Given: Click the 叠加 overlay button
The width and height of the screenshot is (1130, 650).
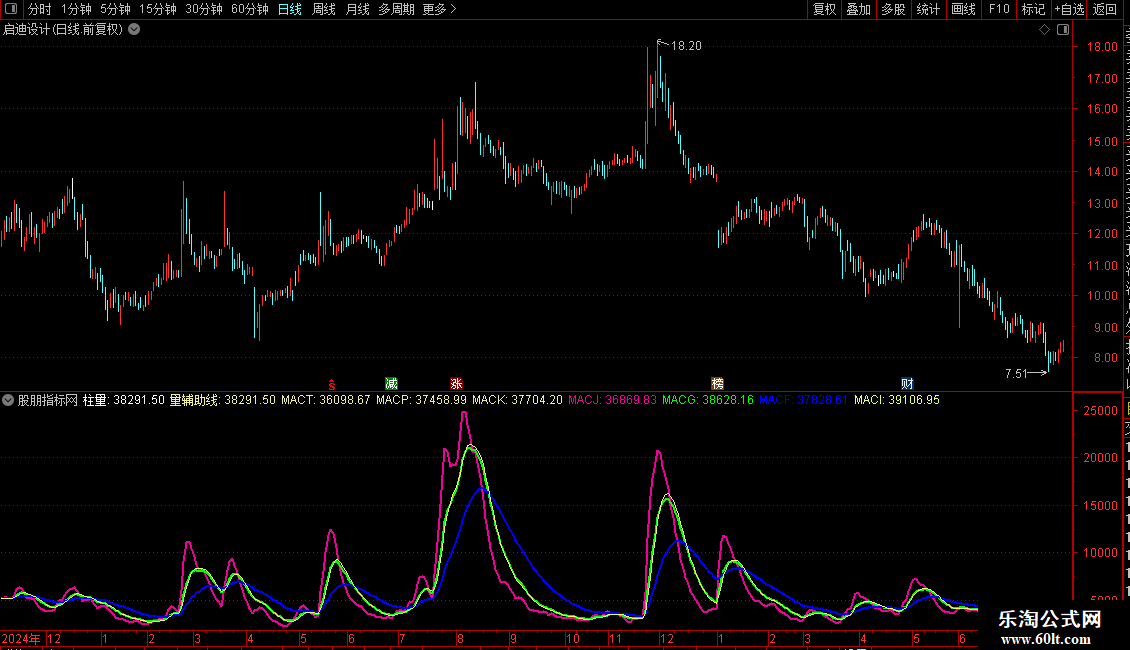Looking at the screenshot, I should point(858,9).
